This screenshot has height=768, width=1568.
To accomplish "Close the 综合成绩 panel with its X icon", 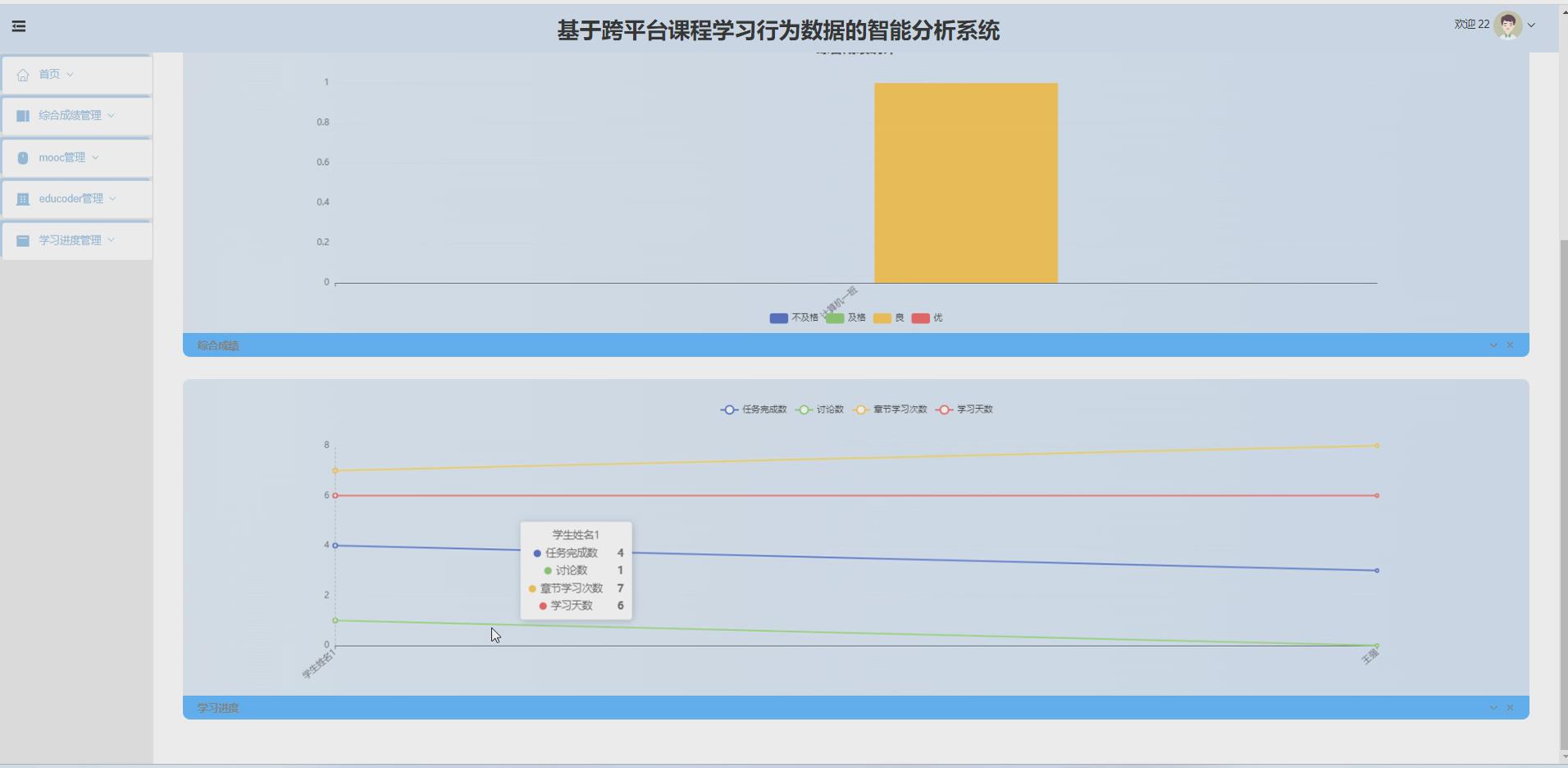I will point(1511,345).
